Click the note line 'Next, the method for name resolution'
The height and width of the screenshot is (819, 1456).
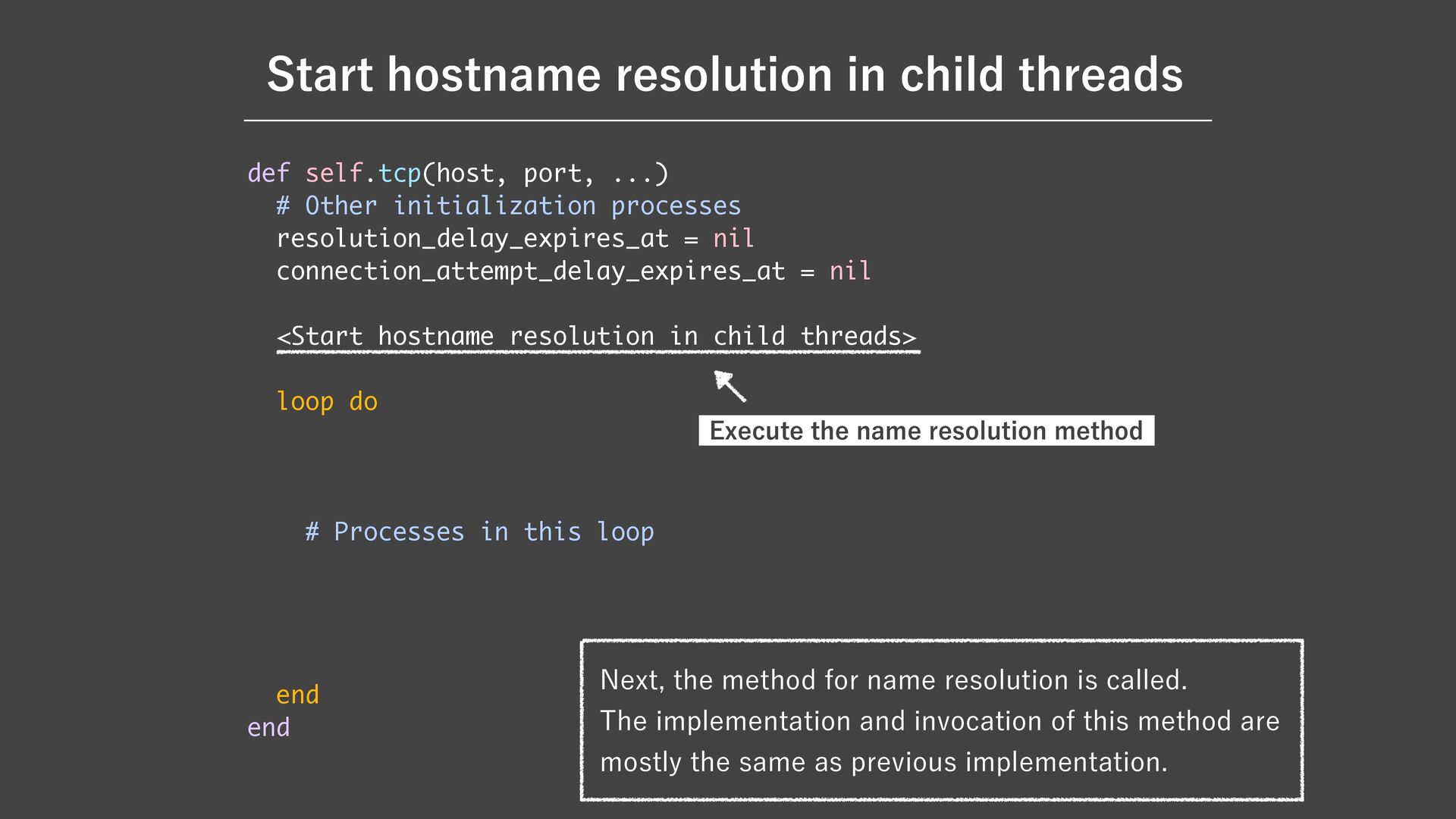click(893, 680)
